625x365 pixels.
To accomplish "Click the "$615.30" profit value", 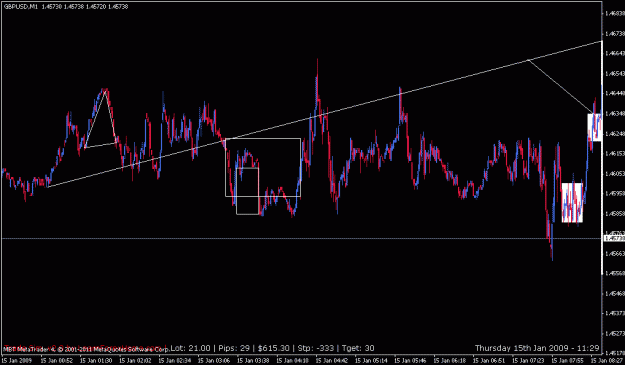I will 273,348.
